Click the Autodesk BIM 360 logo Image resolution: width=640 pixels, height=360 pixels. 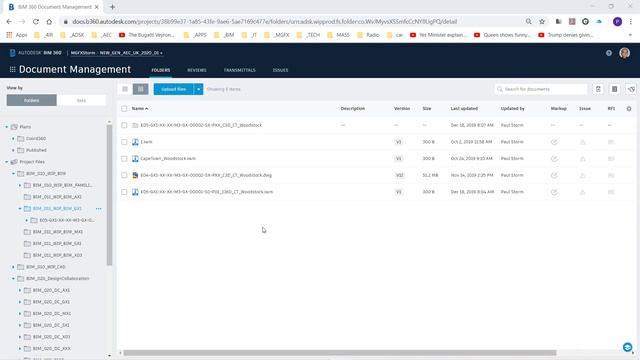[x=36, y=53]
